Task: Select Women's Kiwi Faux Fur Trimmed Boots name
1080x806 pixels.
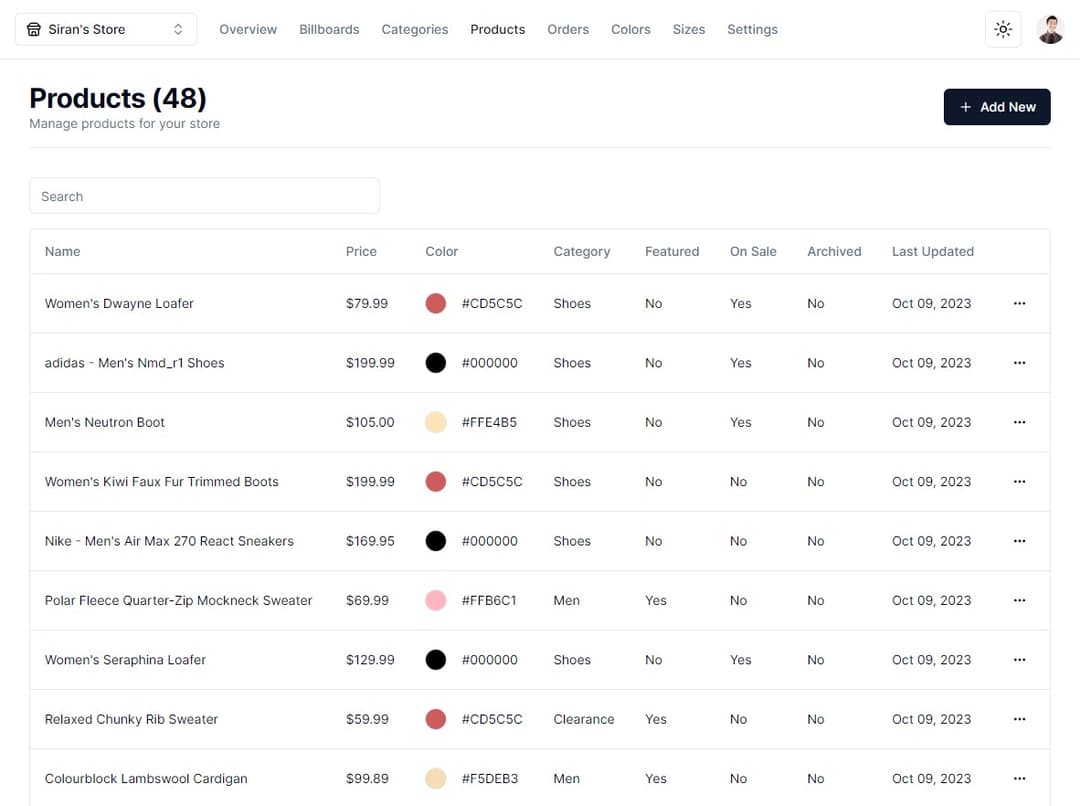Action: 161,482
